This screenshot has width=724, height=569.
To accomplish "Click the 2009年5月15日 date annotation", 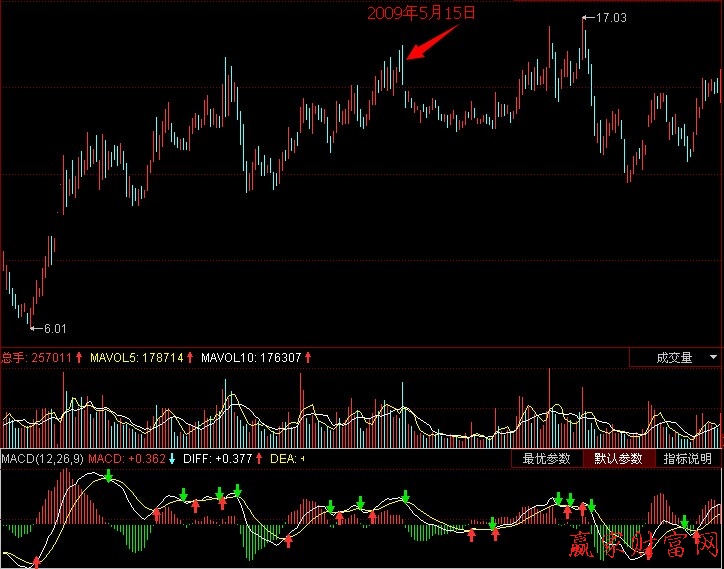I will click(421, 13).
